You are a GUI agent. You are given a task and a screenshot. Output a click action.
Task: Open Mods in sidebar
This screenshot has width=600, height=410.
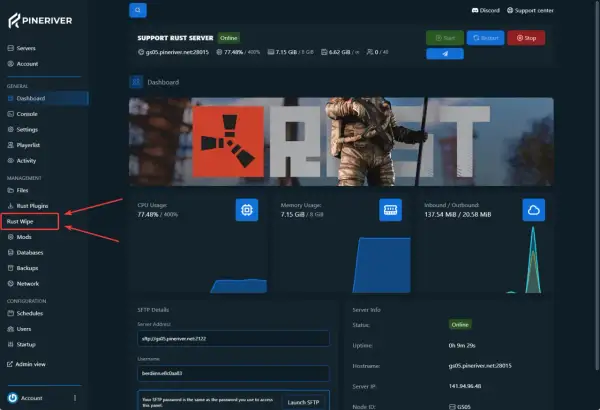click(x=20, y=237)
